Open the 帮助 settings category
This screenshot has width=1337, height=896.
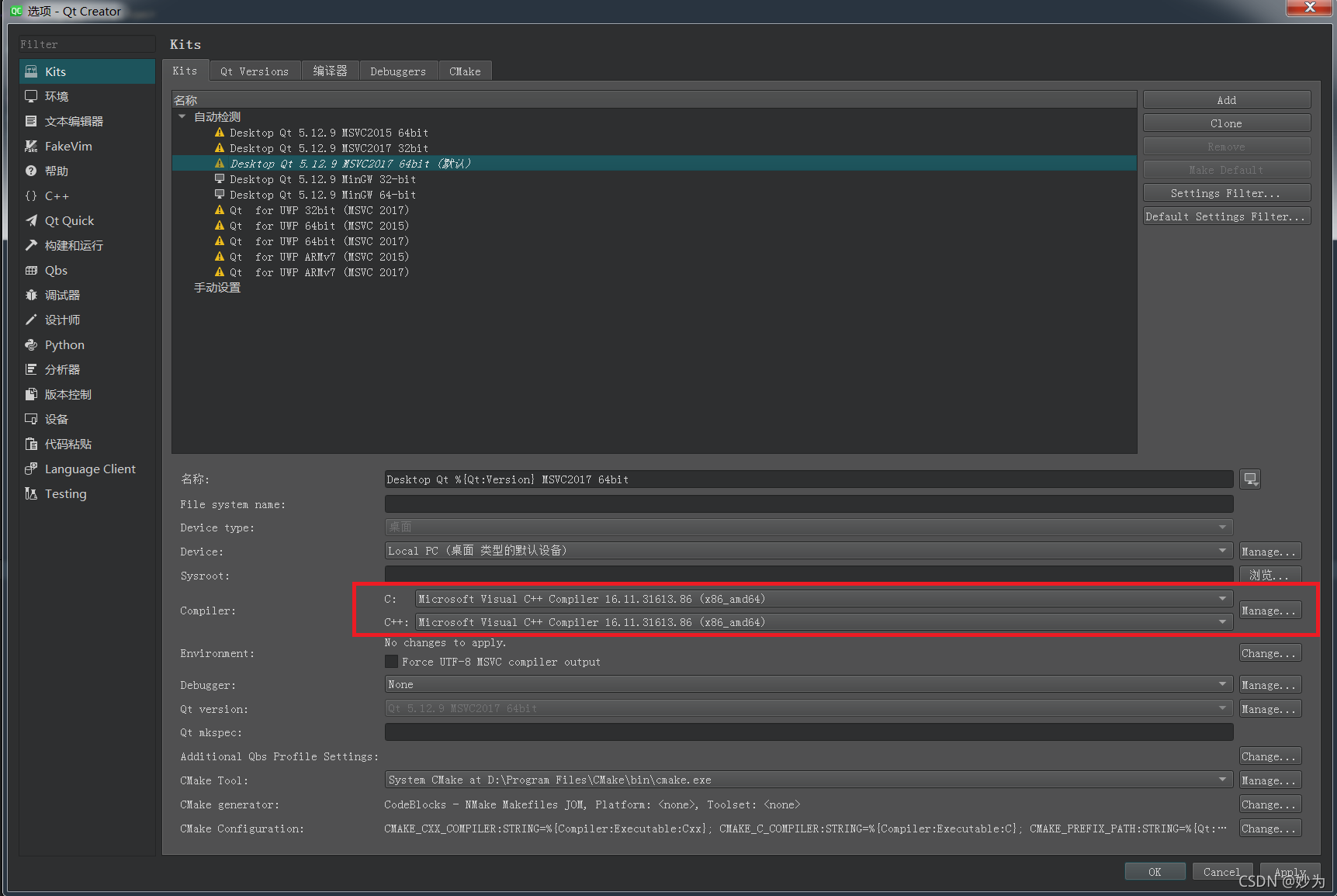point(87,171)
